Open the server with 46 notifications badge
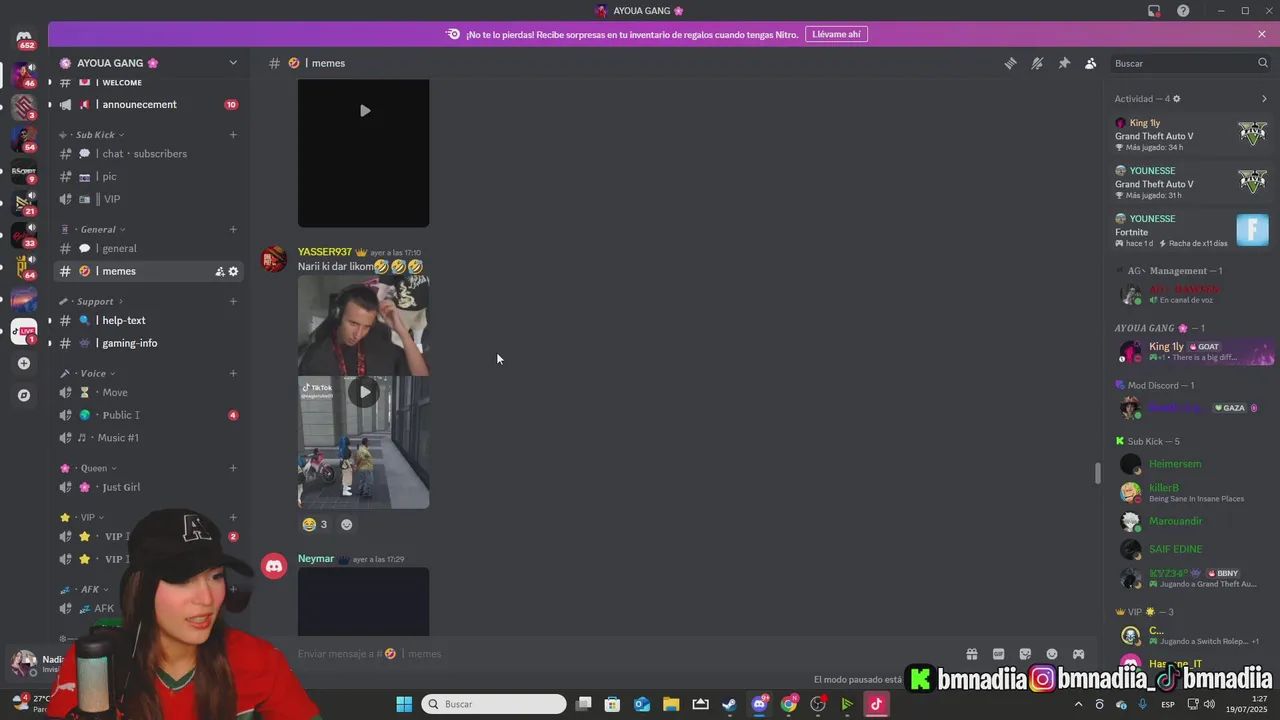1280x720 pixels. tap(24, 74)
